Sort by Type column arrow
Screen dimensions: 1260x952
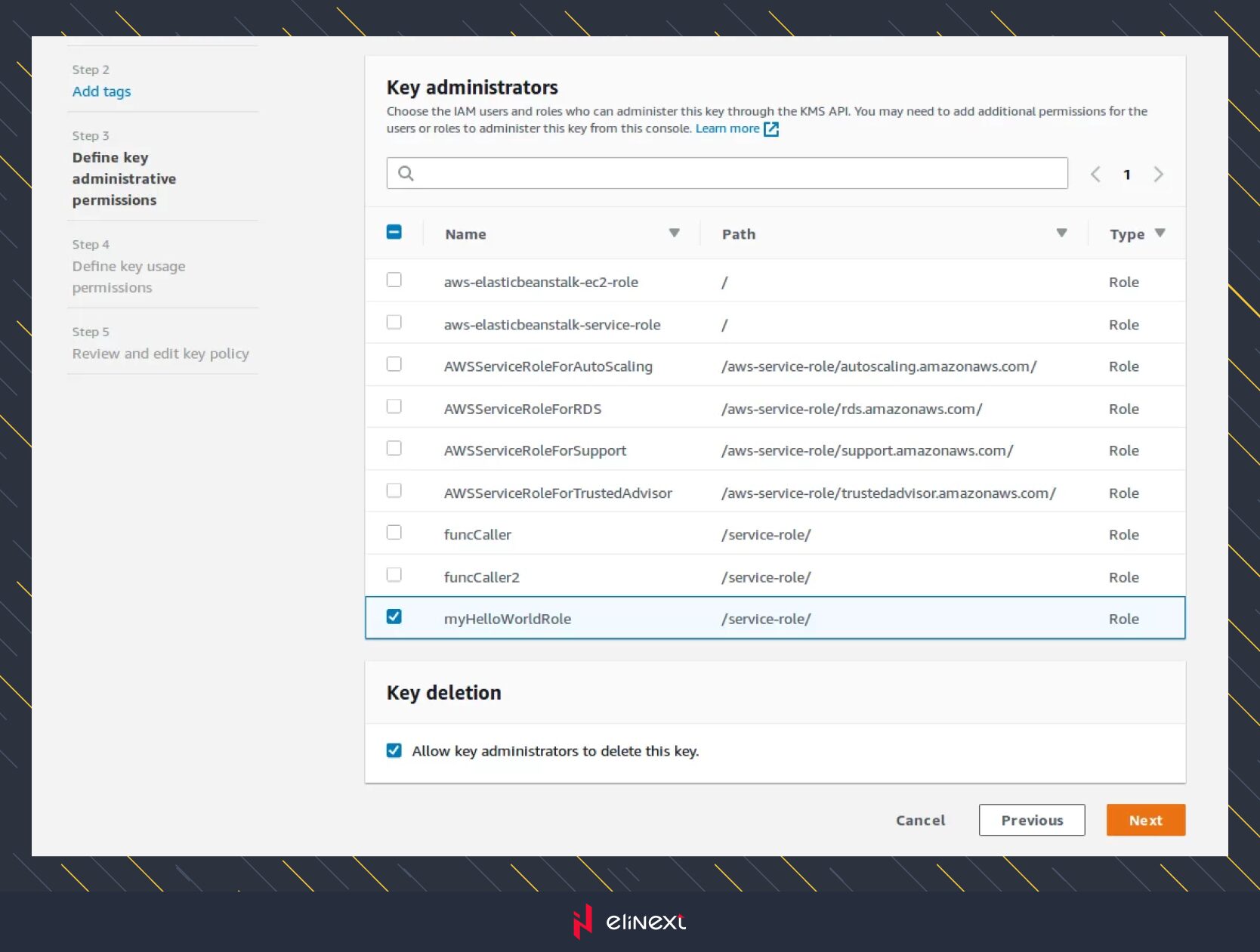pos(1160,233)
